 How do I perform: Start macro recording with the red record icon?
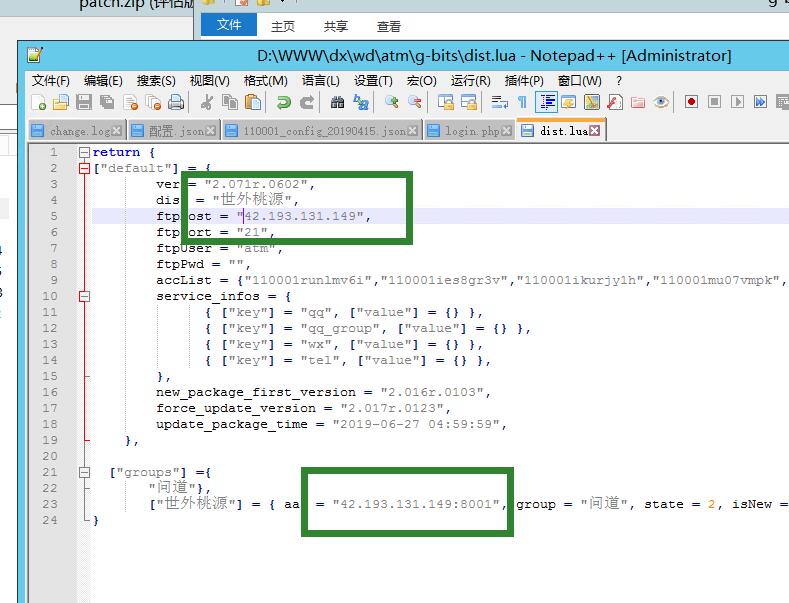pyautogui.click(x=691, y=102)
